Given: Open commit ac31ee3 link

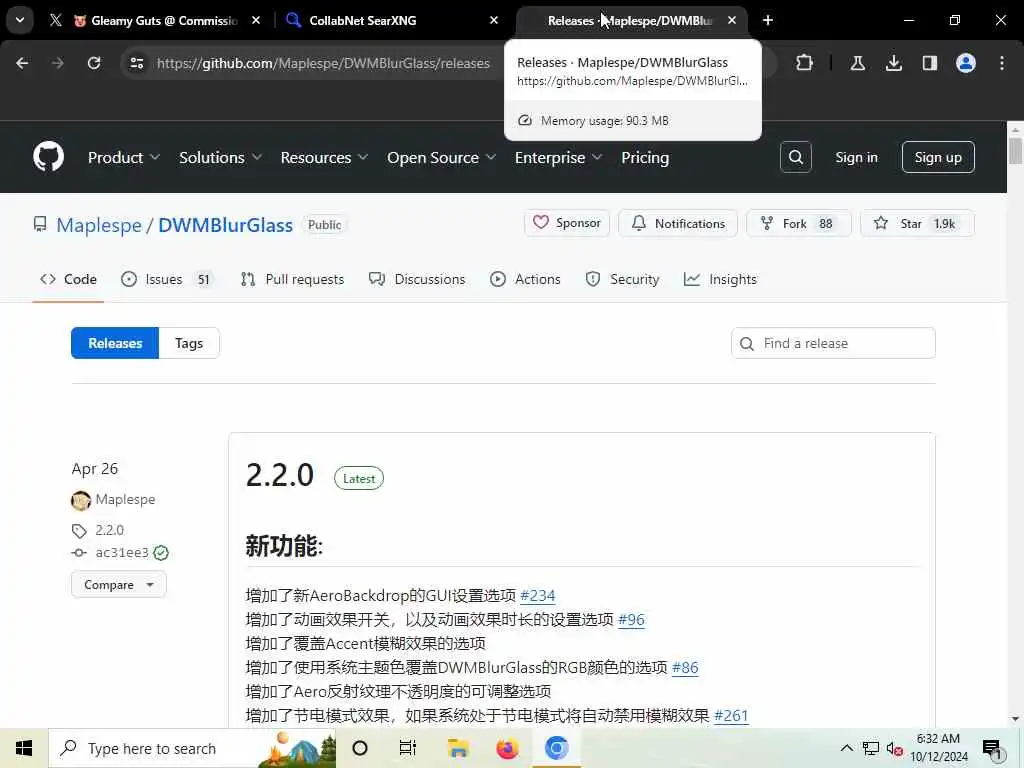Looking at the screenshot, I should (121, 552).
